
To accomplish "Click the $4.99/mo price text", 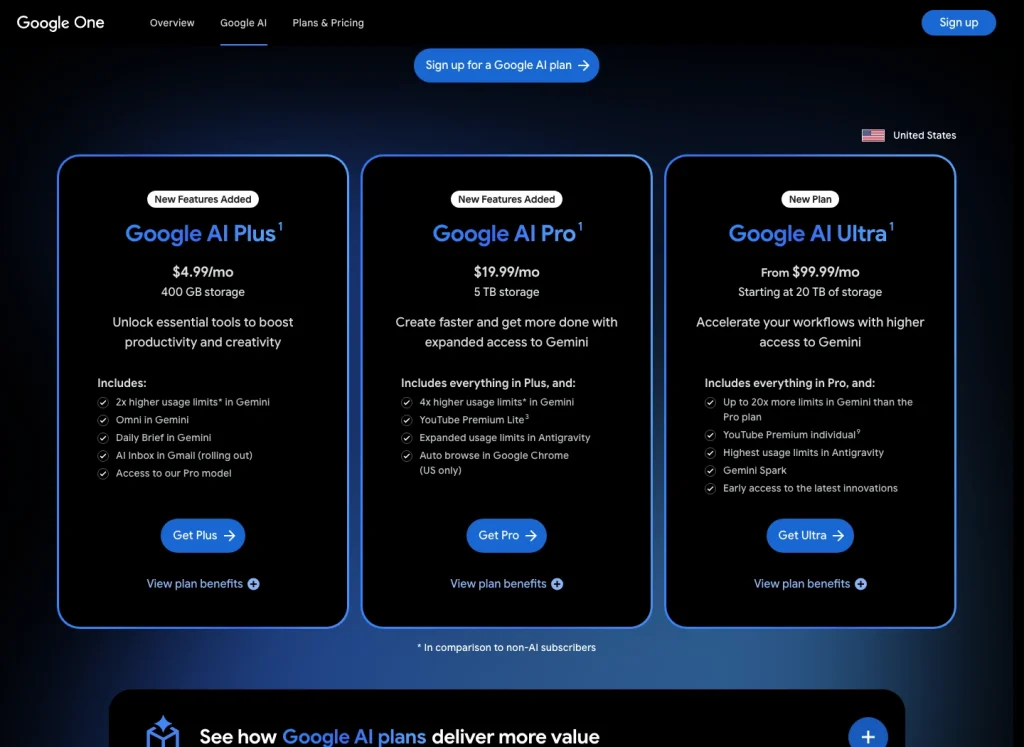I will 202,272.
